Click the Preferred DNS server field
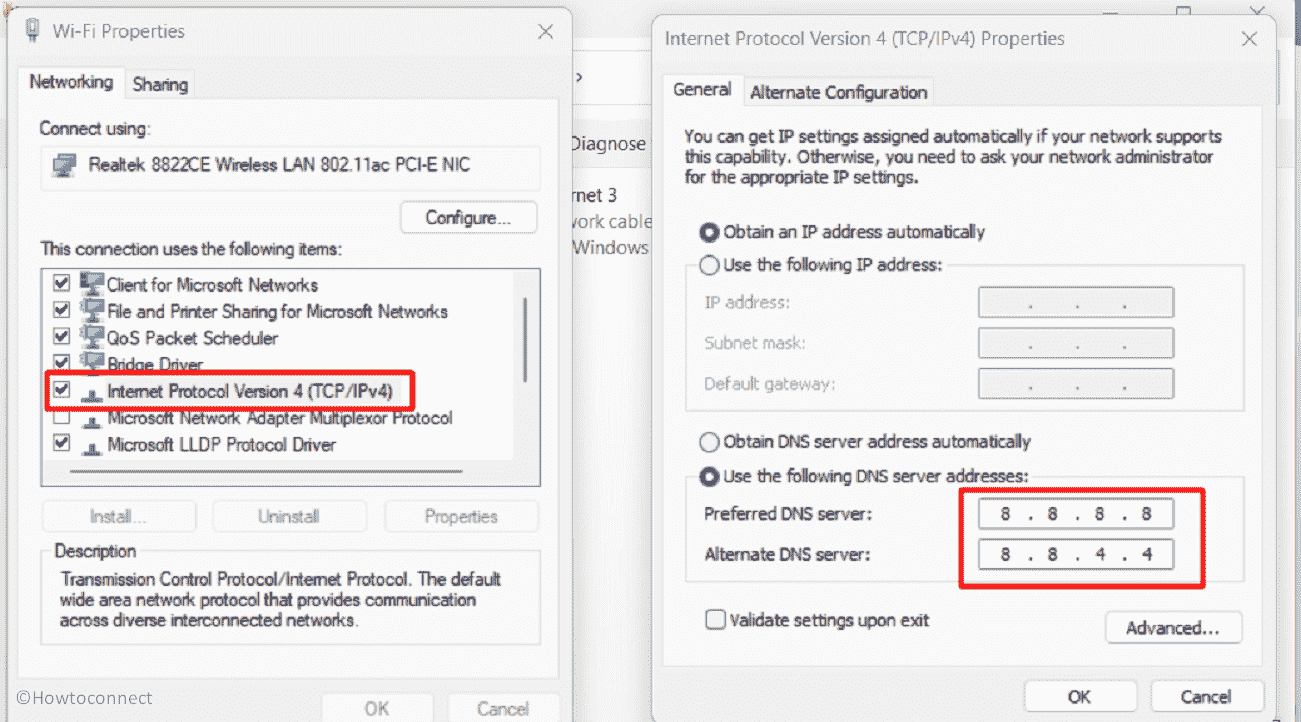The height and width of the screenshot is (722, 1301). [1075, 514]
